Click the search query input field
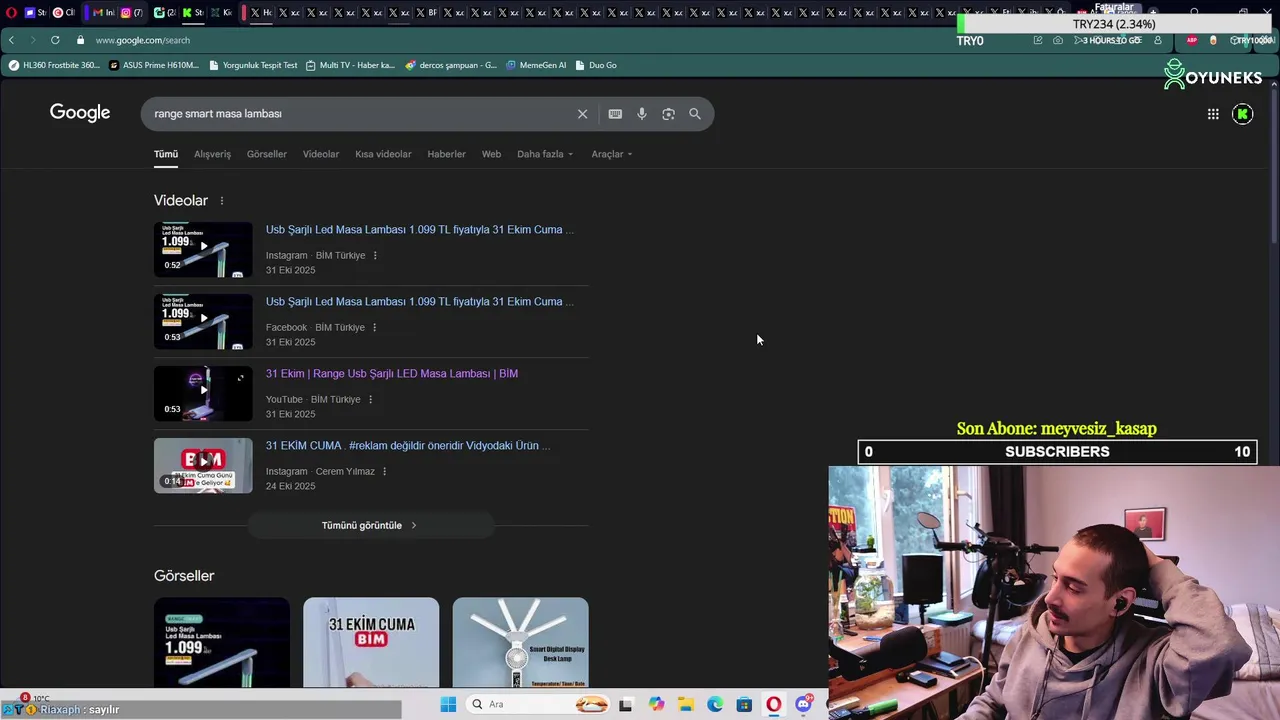The image size is (1280, 720). [360, 114]
